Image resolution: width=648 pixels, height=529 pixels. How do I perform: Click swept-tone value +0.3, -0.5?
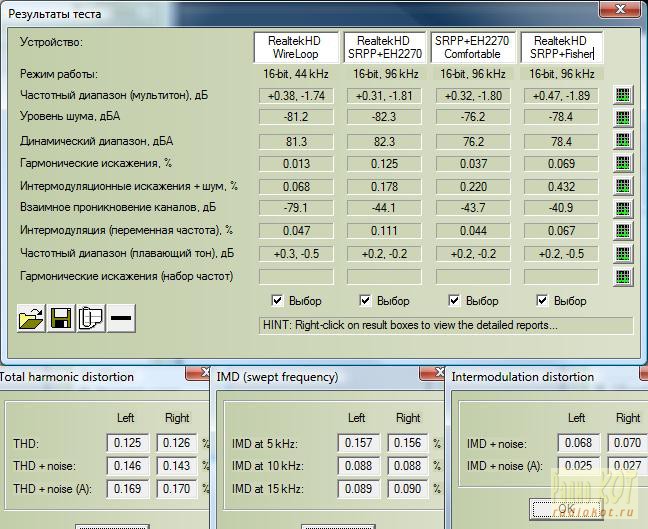(296, 254)
